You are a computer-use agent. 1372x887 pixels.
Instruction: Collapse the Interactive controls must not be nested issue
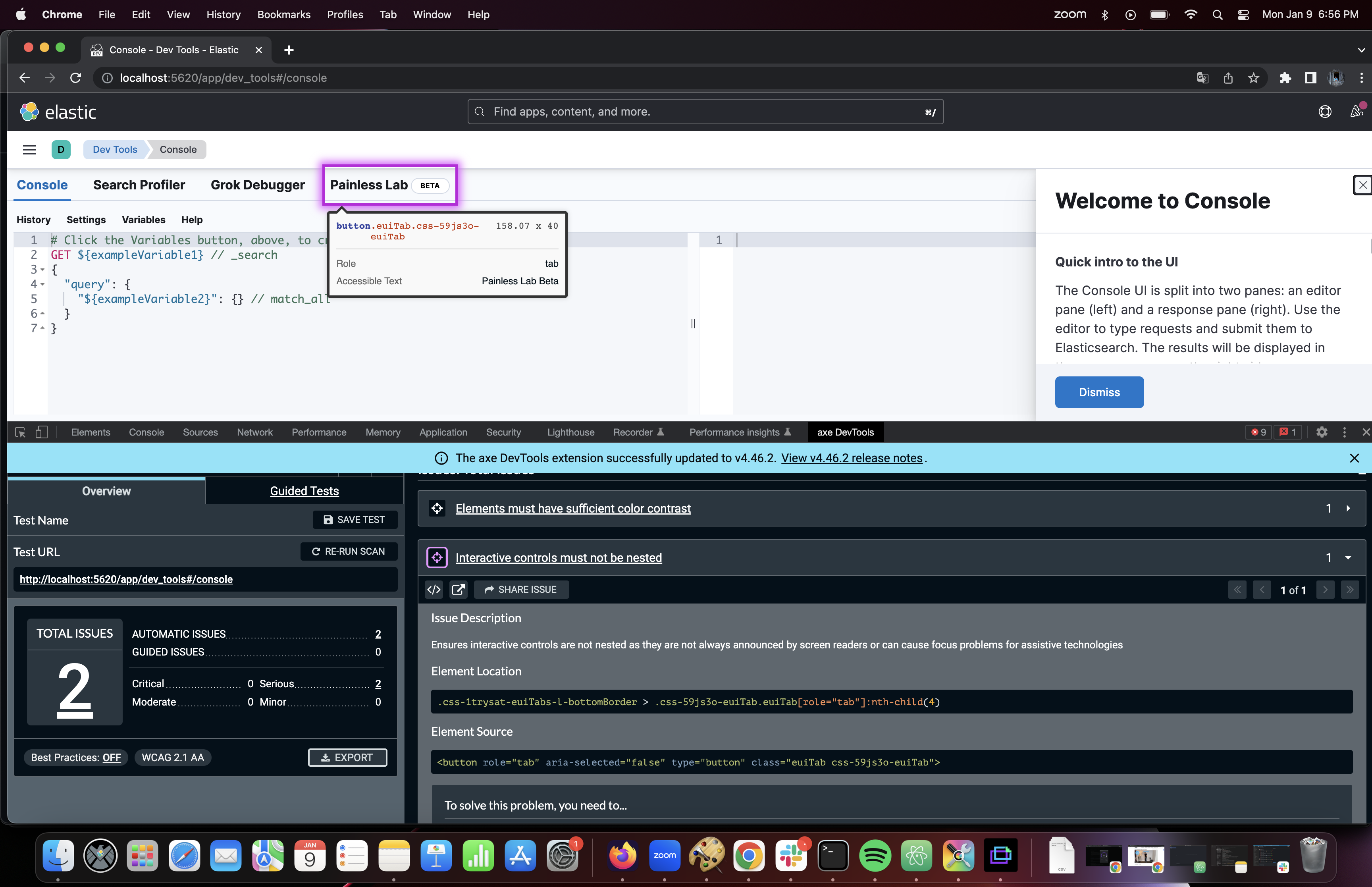coord(1348,557)
